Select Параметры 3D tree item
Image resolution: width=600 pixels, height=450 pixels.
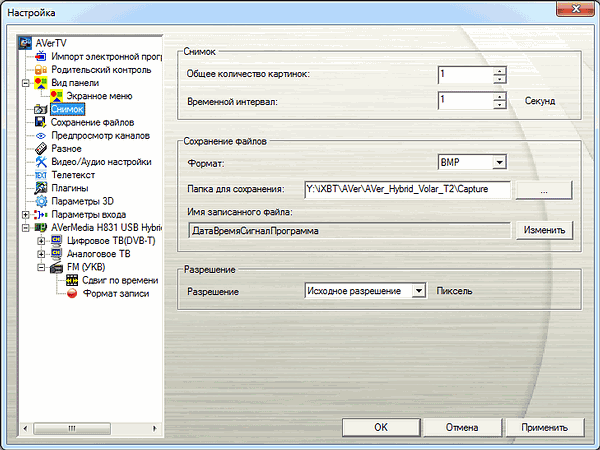(x=82, y=201)
